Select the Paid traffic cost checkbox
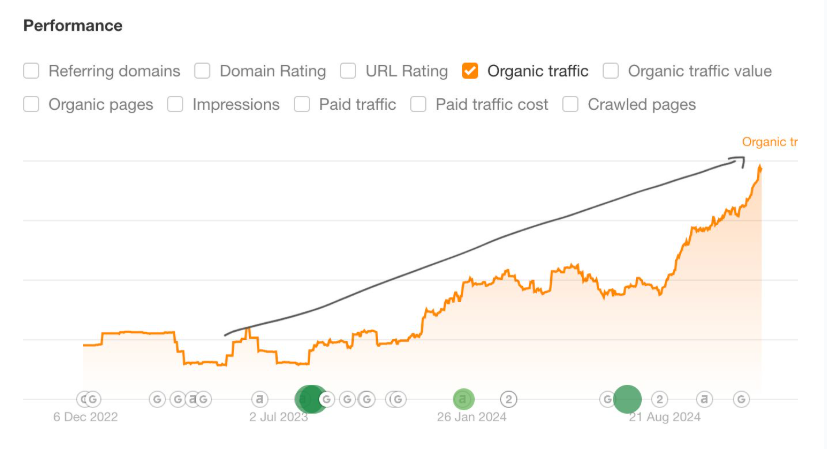 [418, 104]
